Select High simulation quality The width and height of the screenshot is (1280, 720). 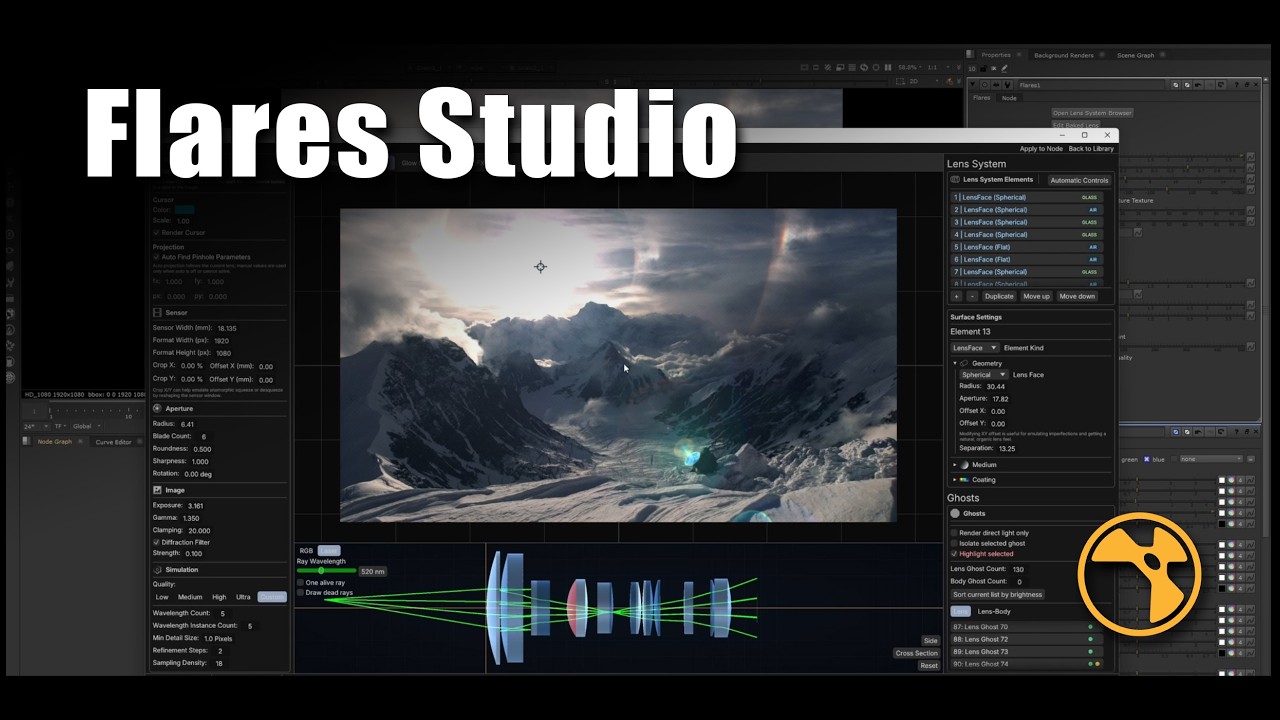219,597
